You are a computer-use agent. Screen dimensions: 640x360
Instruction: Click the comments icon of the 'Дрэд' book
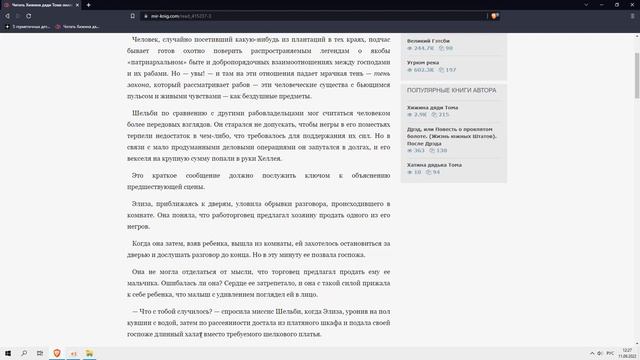(x=432, y=151)
